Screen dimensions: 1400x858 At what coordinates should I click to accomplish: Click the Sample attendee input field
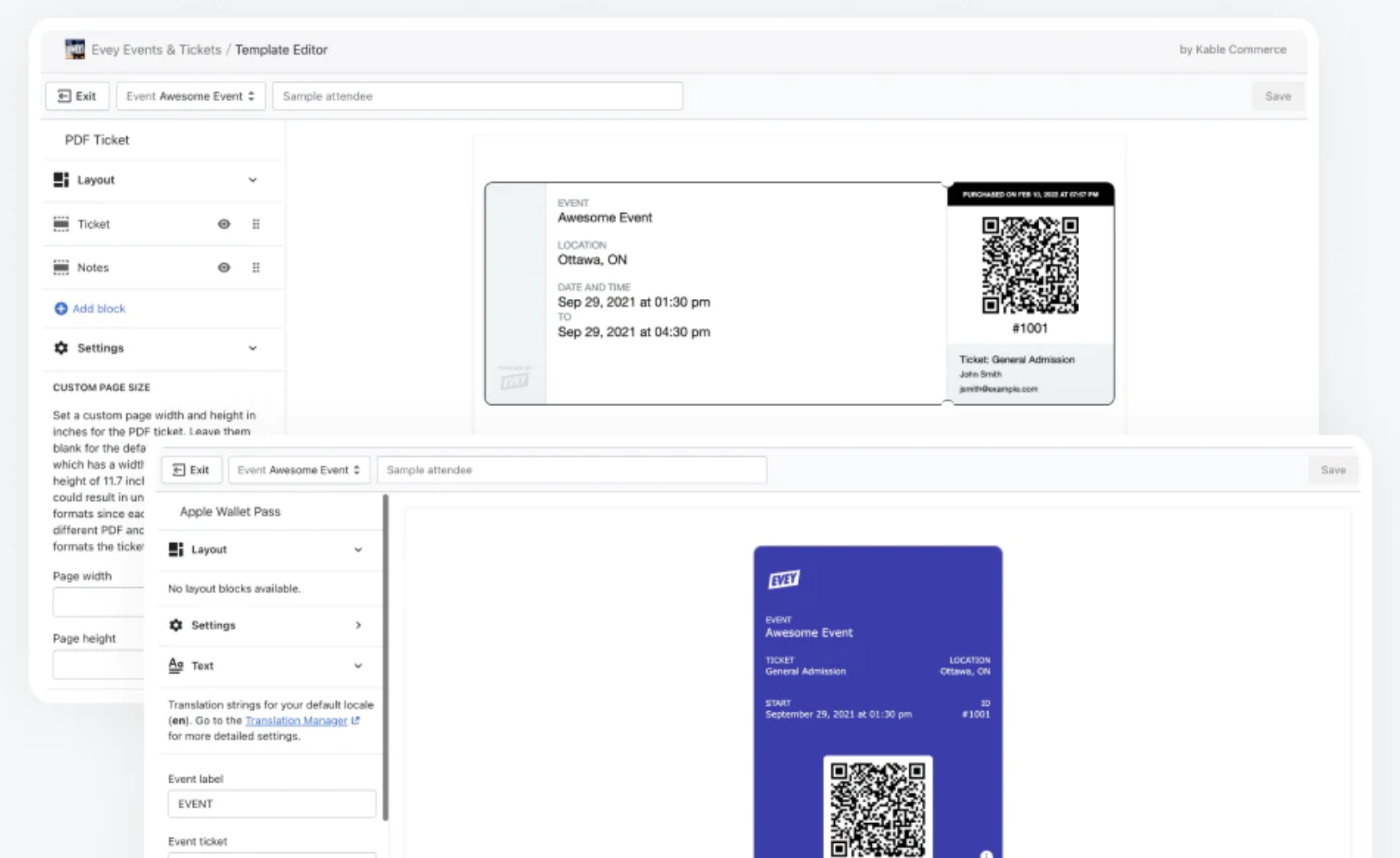point(478,95)
